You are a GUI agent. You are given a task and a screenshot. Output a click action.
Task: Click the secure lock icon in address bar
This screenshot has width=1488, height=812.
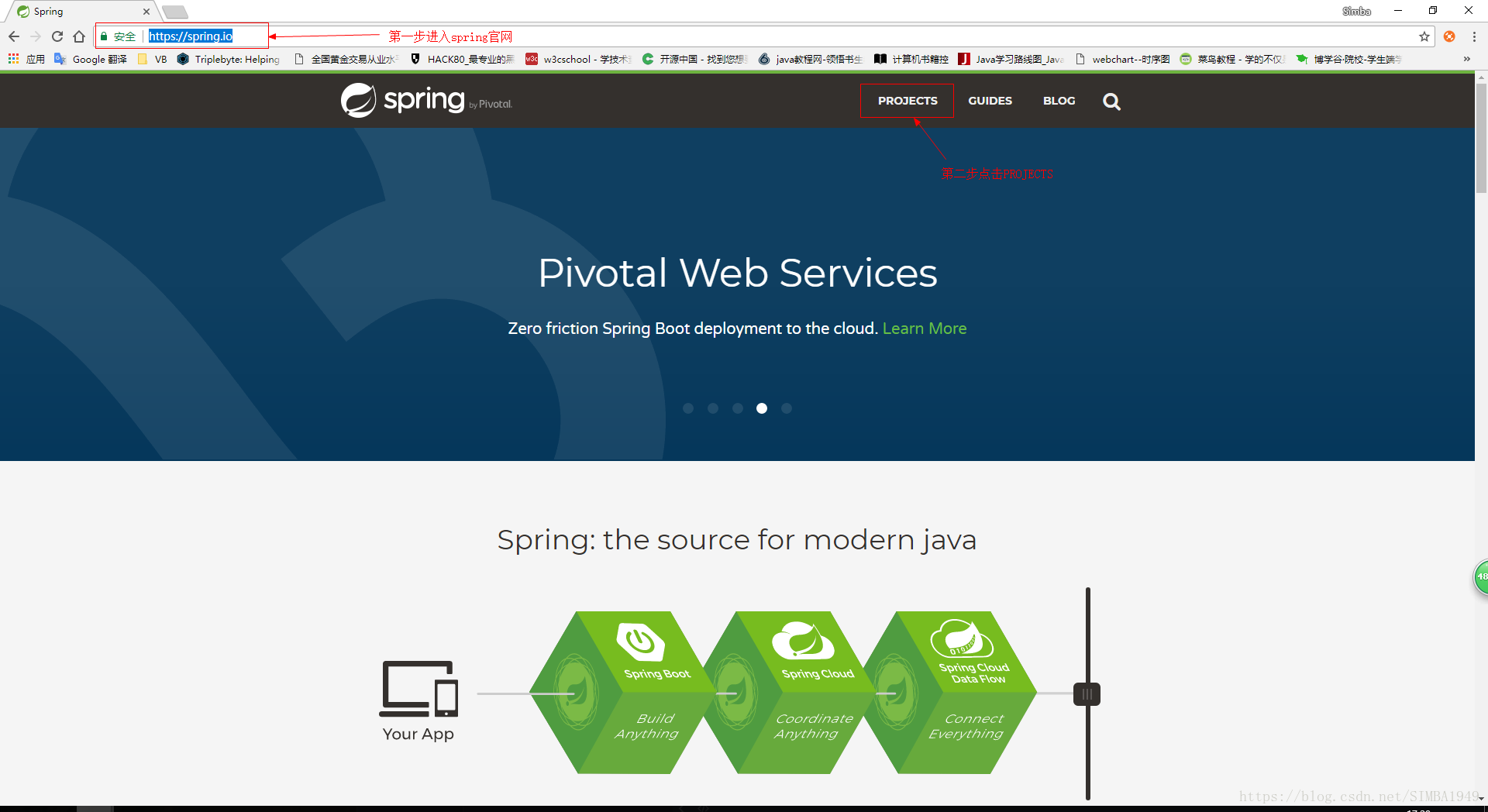(x=104, y=36)
